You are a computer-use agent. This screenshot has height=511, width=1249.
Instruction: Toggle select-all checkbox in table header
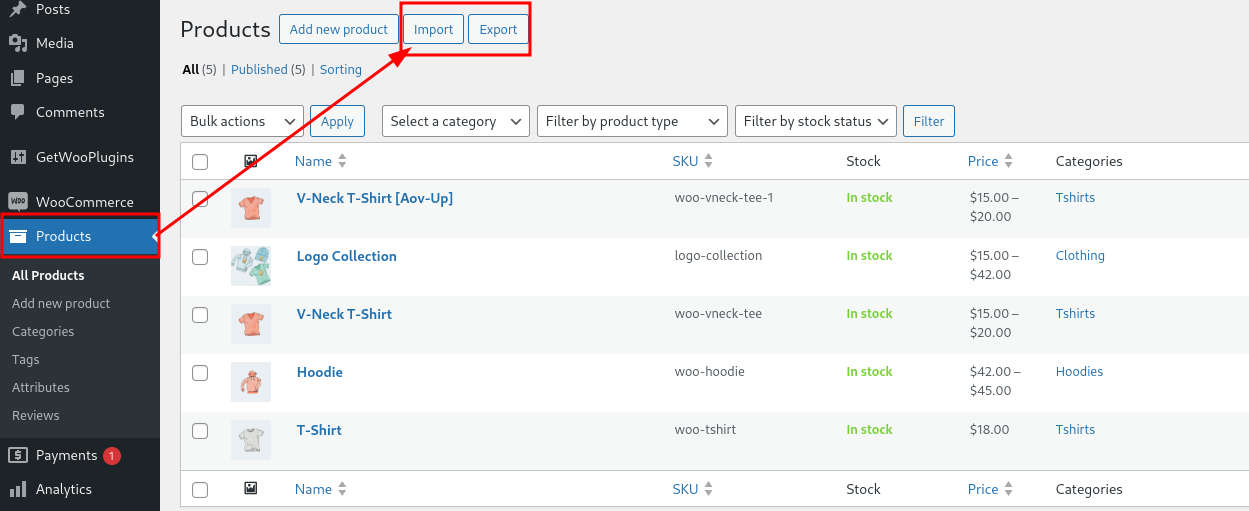[x=200, y=162]
